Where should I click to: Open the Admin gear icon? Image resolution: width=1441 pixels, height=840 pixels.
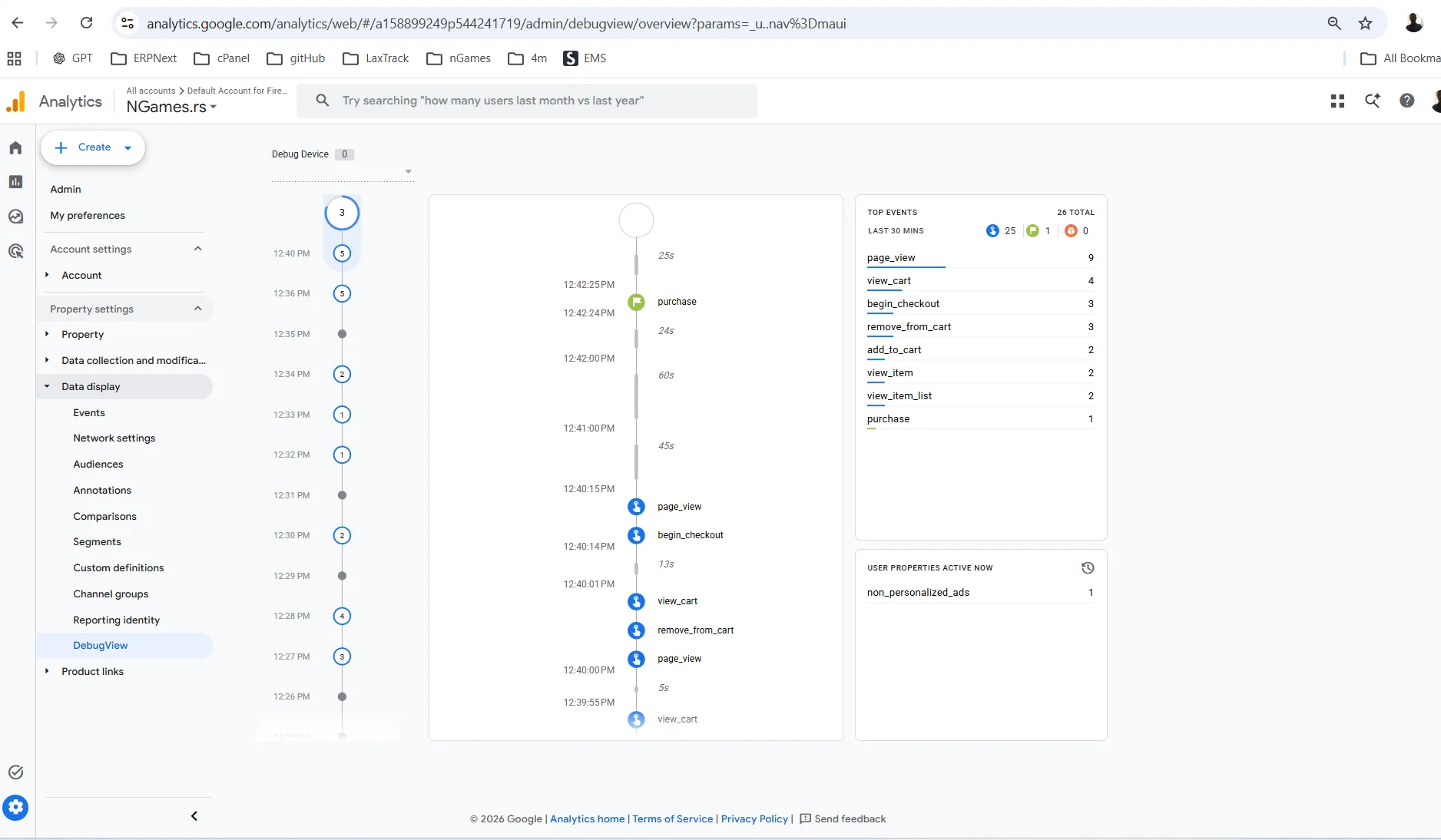(15, 808)
